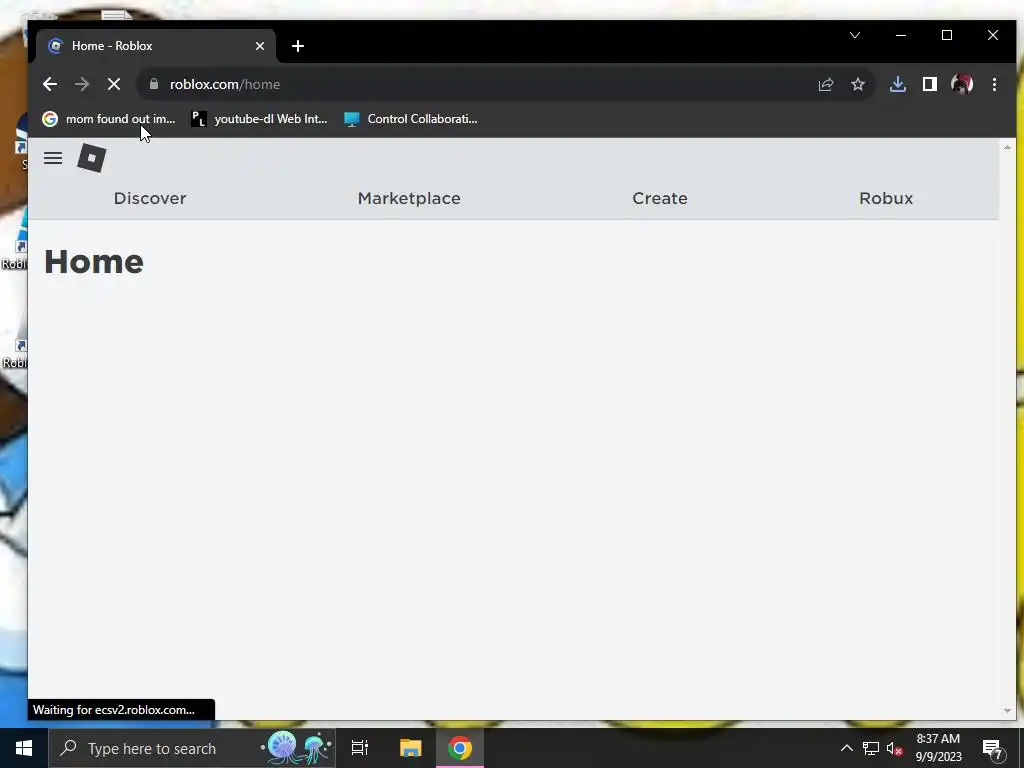Screen dimensions: 1024x768
Task: Close the Home - Roblox tab
Action: (x=260, y=46)
